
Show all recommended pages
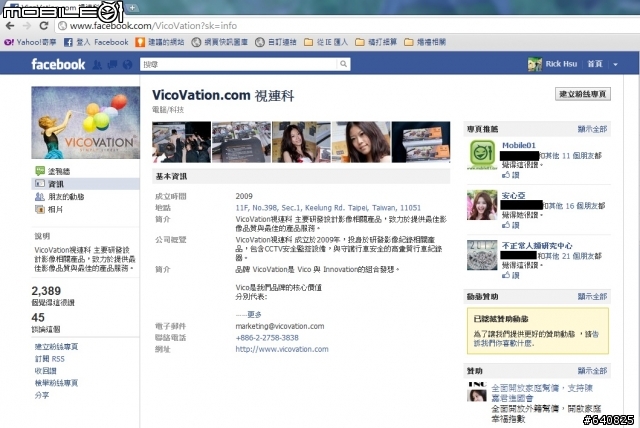tap(592, 129)
